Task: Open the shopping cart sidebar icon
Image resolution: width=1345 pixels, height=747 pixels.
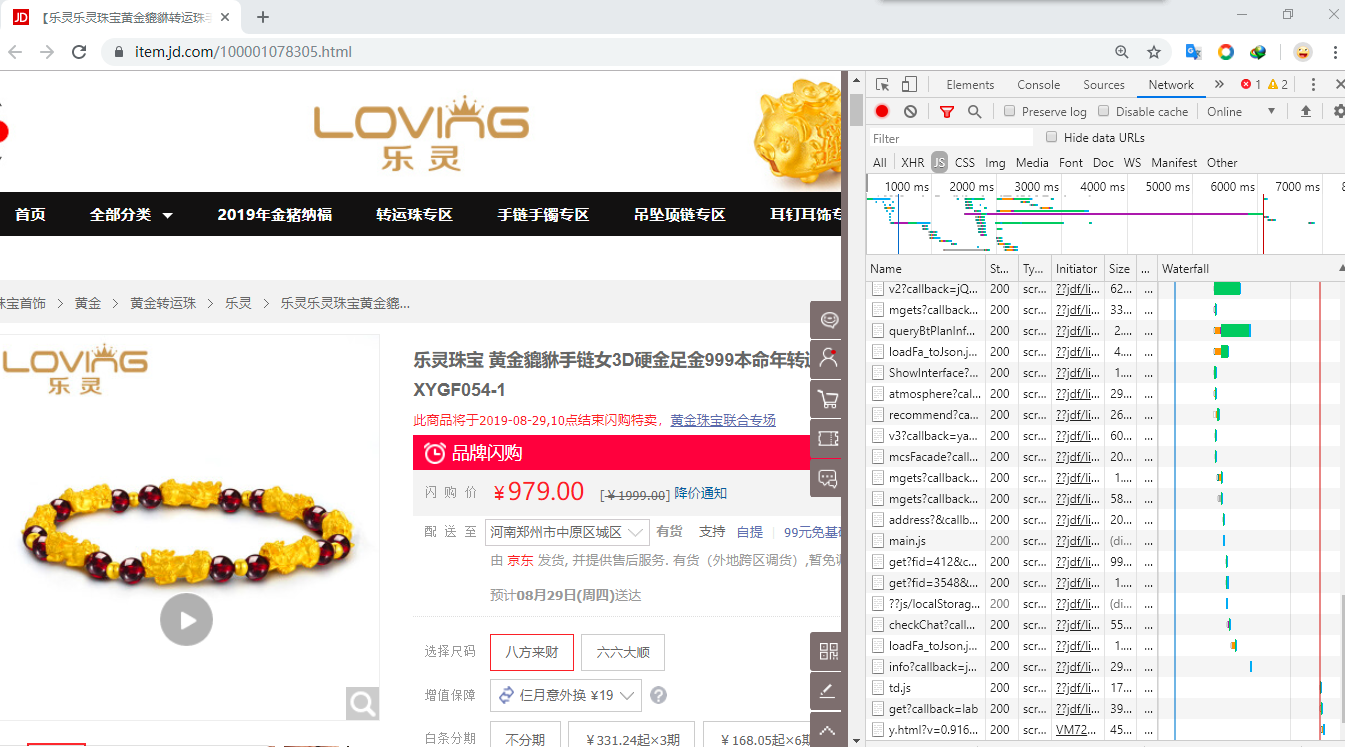Action: point(828,399)
